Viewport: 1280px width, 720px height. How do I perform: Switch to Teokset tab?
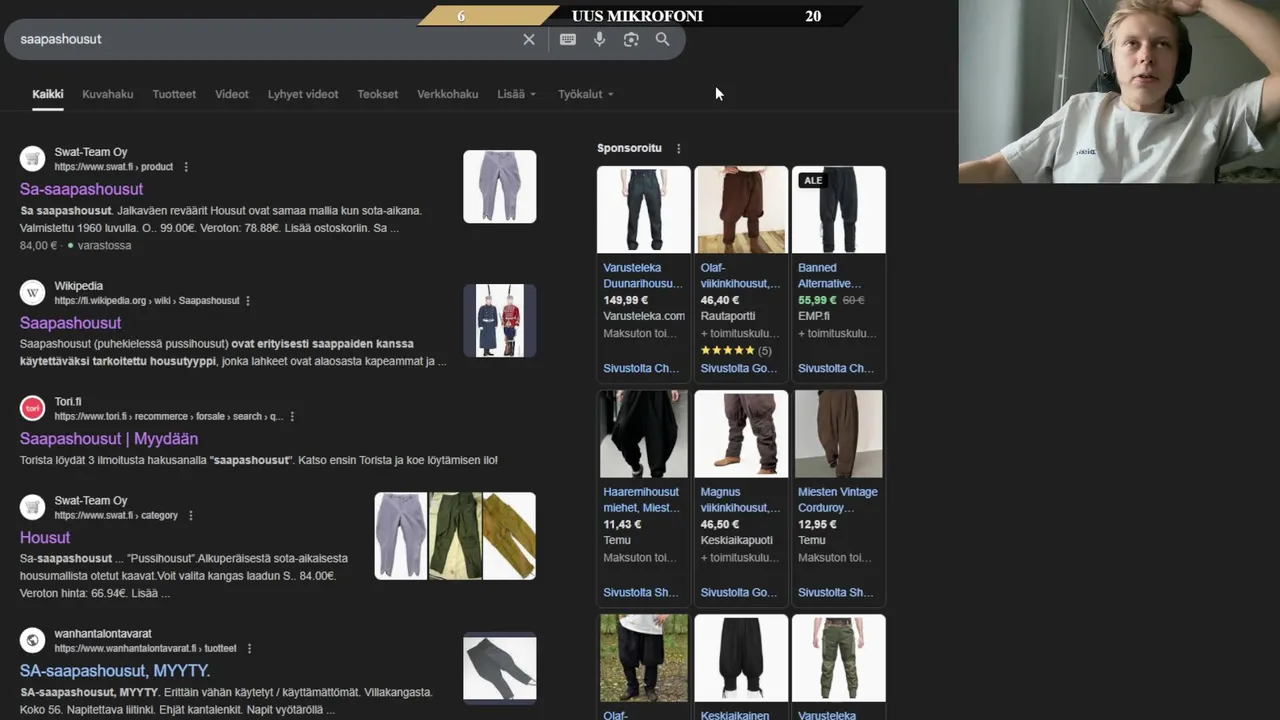point(378,94)
